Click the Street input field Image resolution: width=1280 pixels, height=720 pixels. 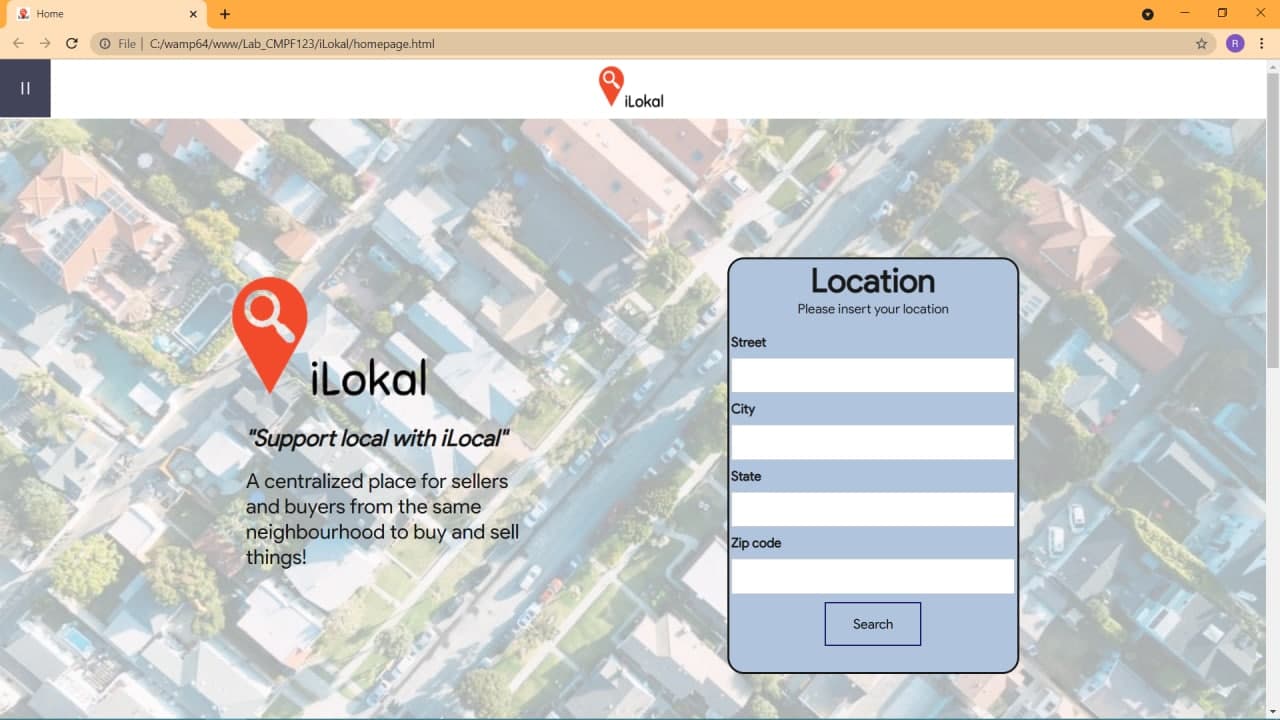click(872, 375)
